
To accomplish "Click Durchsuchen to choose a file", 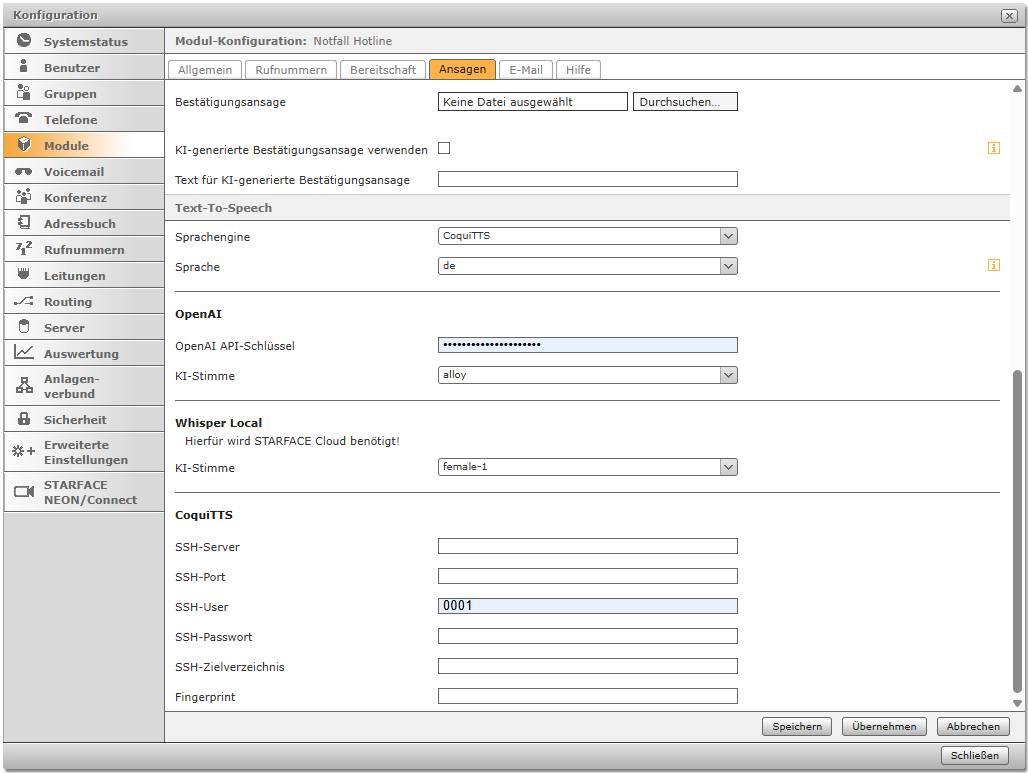I will pyautogui.click(x=685, y=102).
